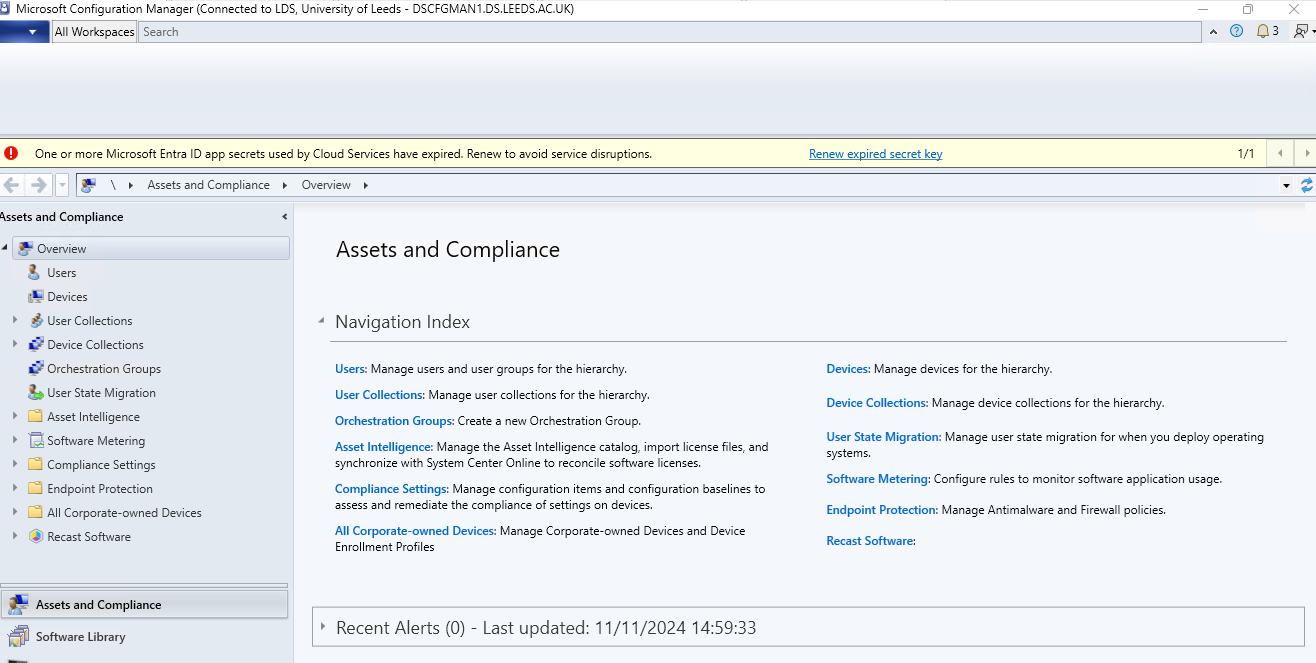Expand the Device Collections tree node
The width and height of the screenshot is (1316, 663).
pyautogui.click(x=15, y=345)
